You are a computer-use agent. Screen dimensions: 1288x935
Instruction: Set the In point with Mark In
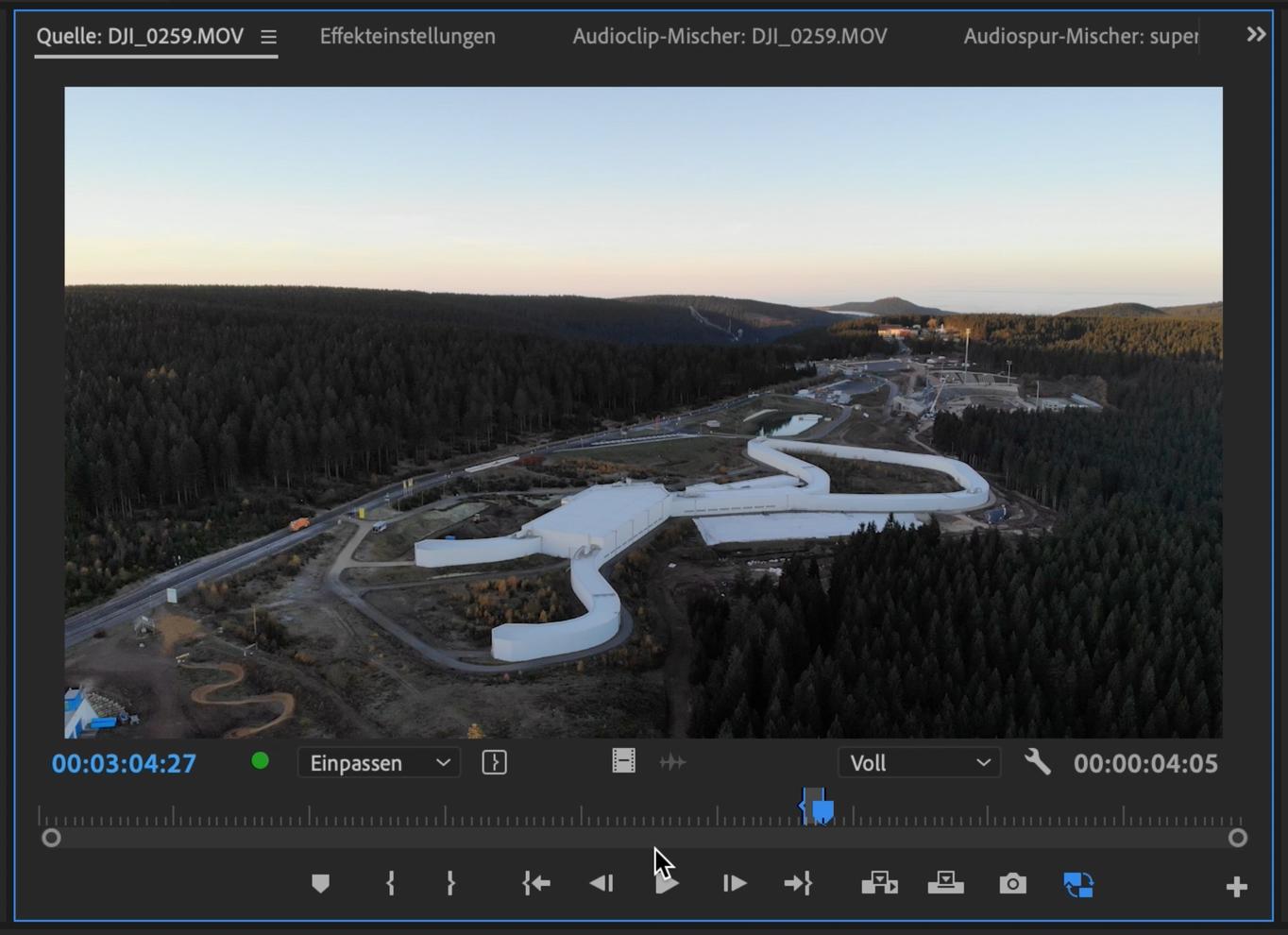(x=390, y=884)
